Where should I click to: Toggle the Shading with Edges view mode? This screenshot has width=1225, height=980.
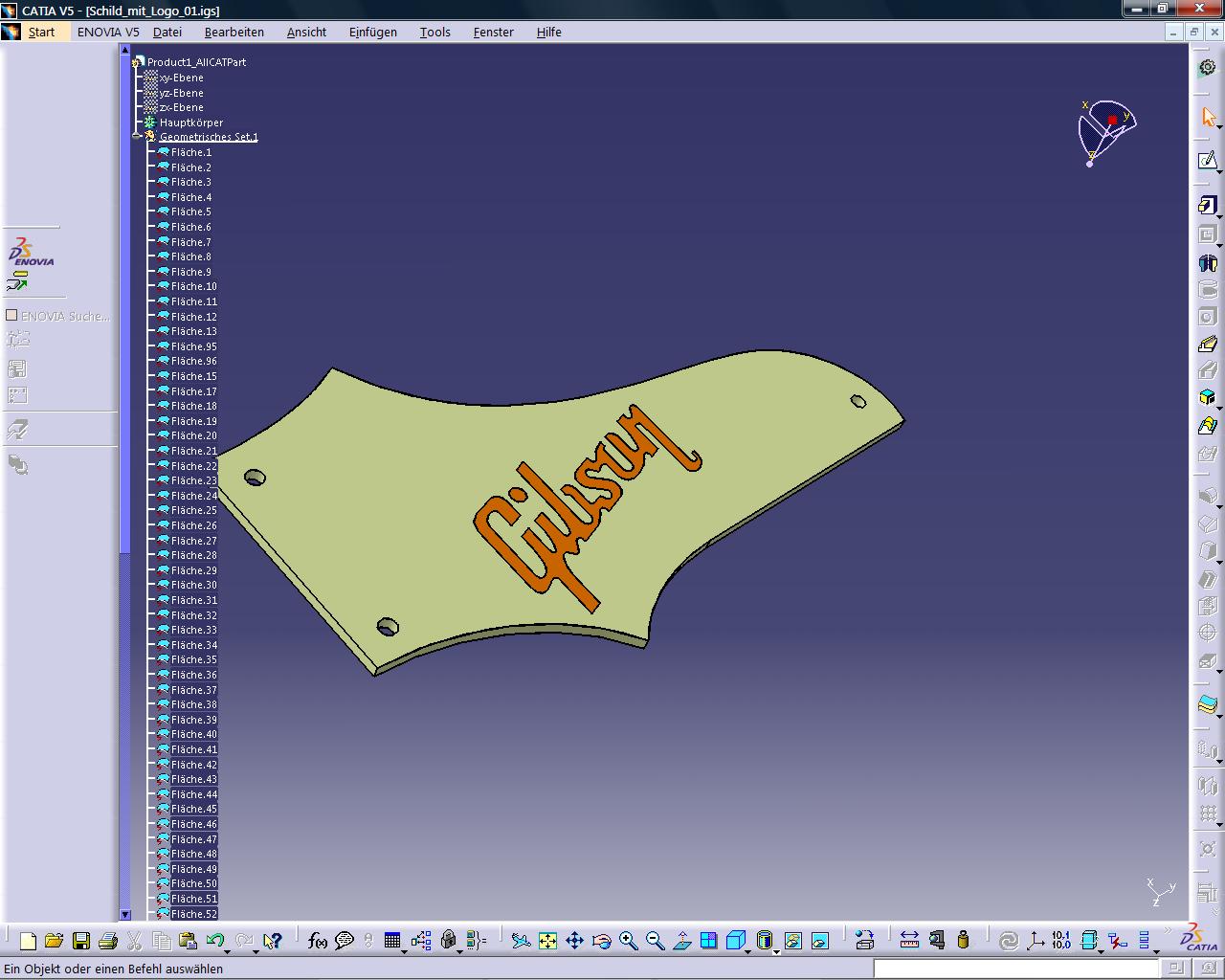coord(764,941)
